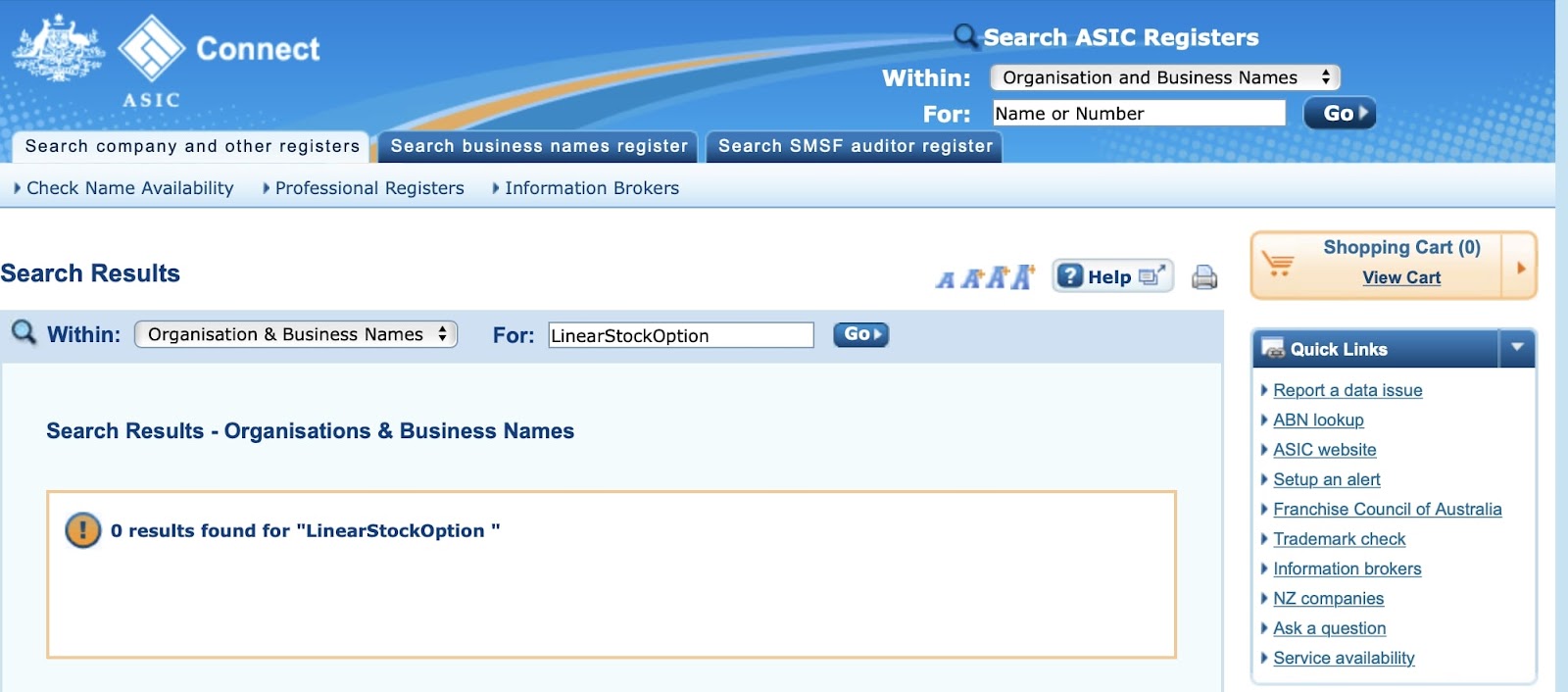The image size is (1568, 692).
Task: Click the Search ASIC Registers title
Action: coord(1121,37)
